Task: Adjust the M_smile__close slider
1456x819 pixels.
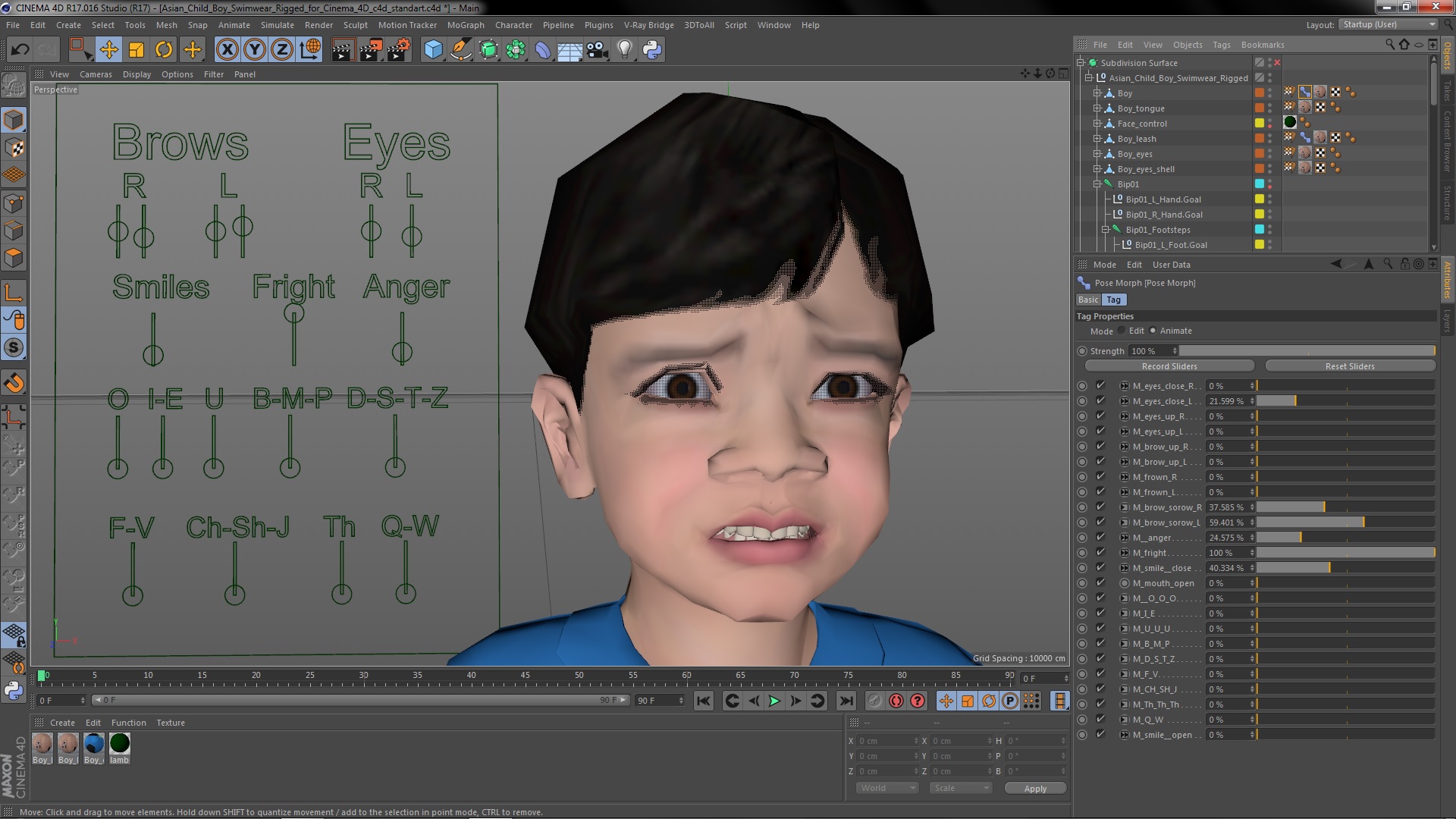Action: pyautogui.click(x=1345, y=568)
